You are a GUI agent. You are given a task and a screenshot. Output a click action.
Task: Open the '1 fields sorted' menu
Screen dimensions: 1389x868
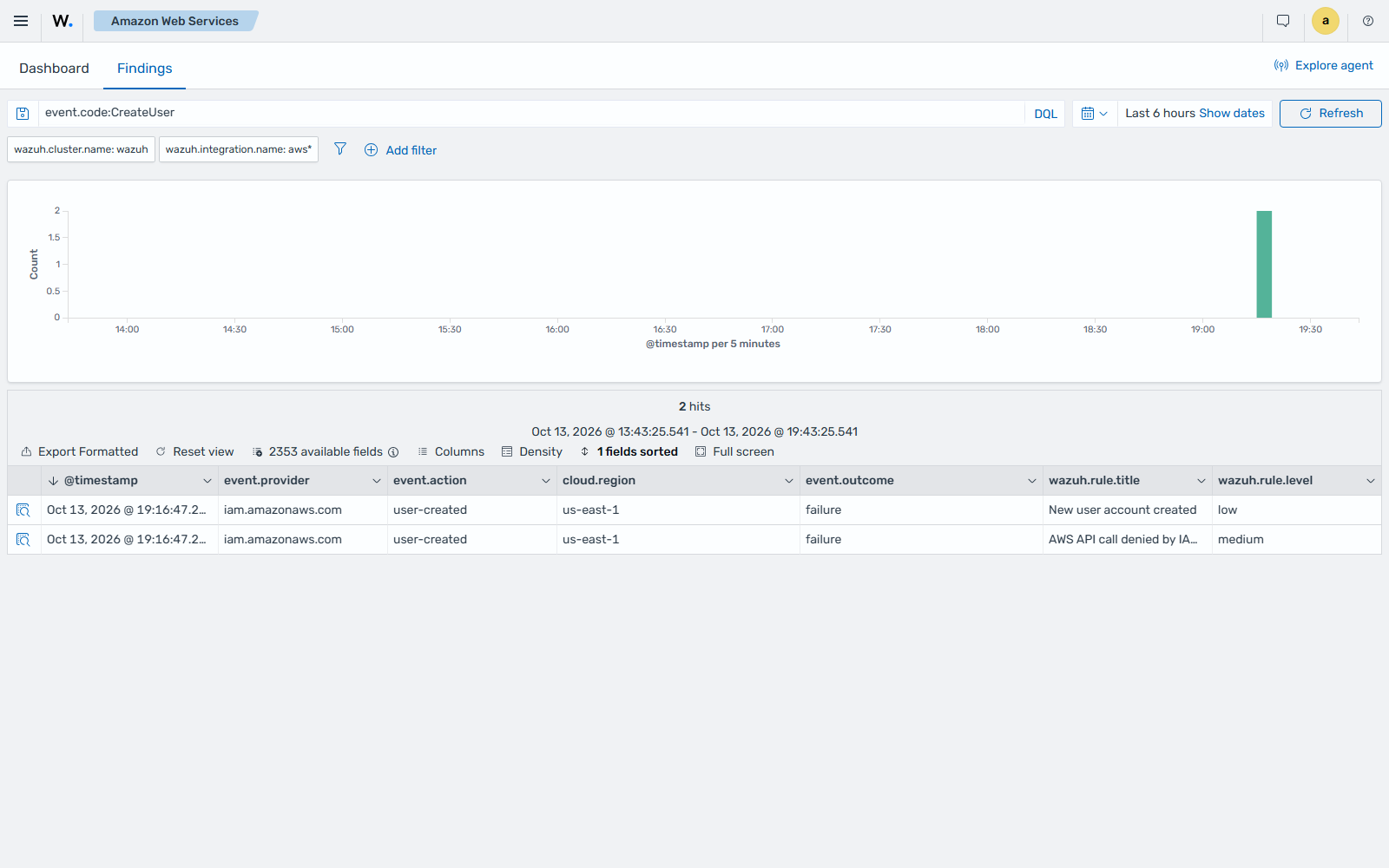tap(629, 452)
